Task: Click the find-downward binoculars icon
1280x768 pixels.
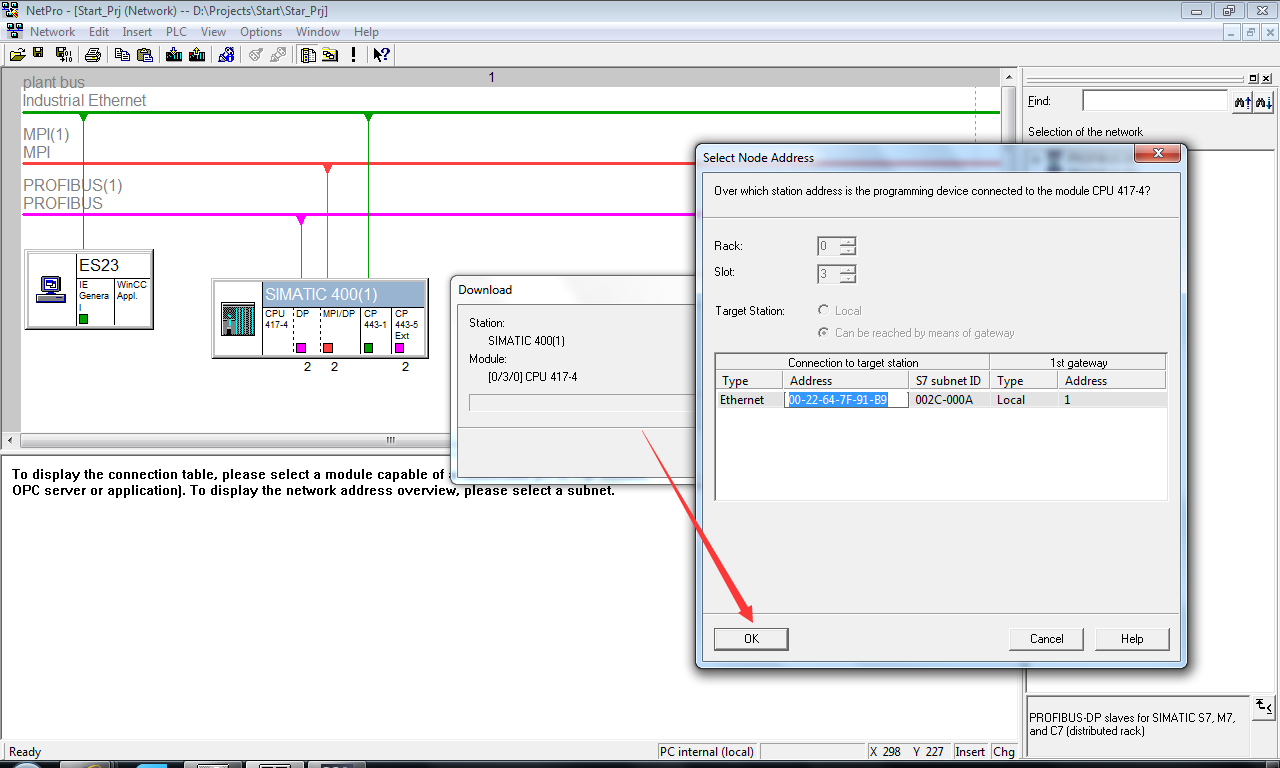Action: [x=1264, y=101]
